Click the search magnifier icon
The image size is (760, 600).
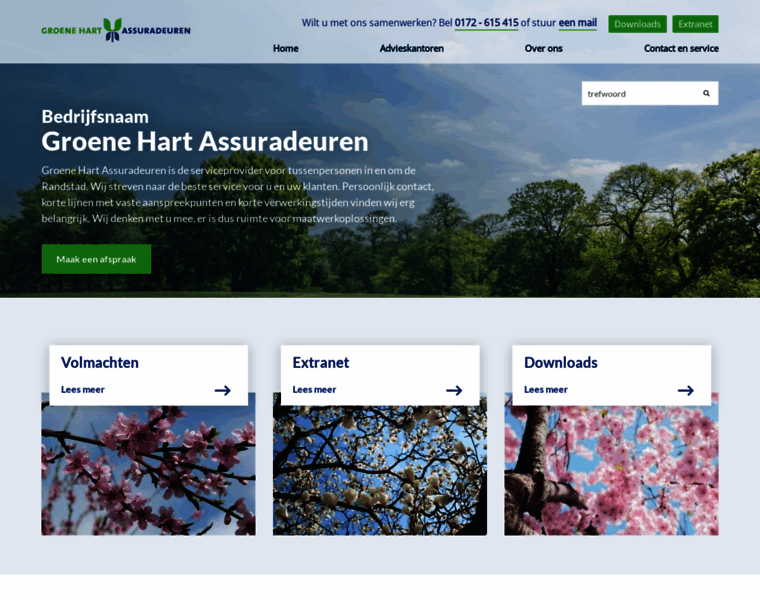coord(706,93)
